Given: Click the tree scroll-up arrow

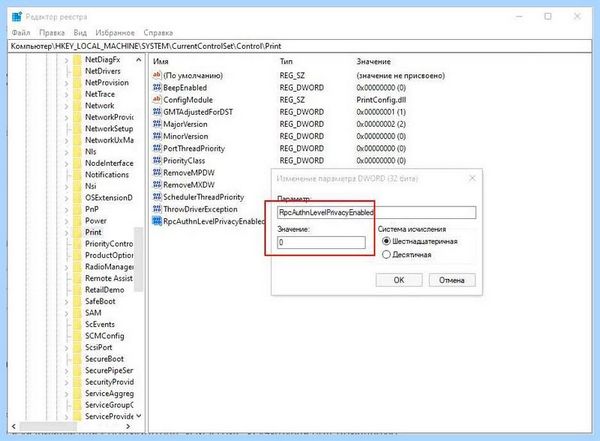Looking at the screenshot, I should point(138,60).
